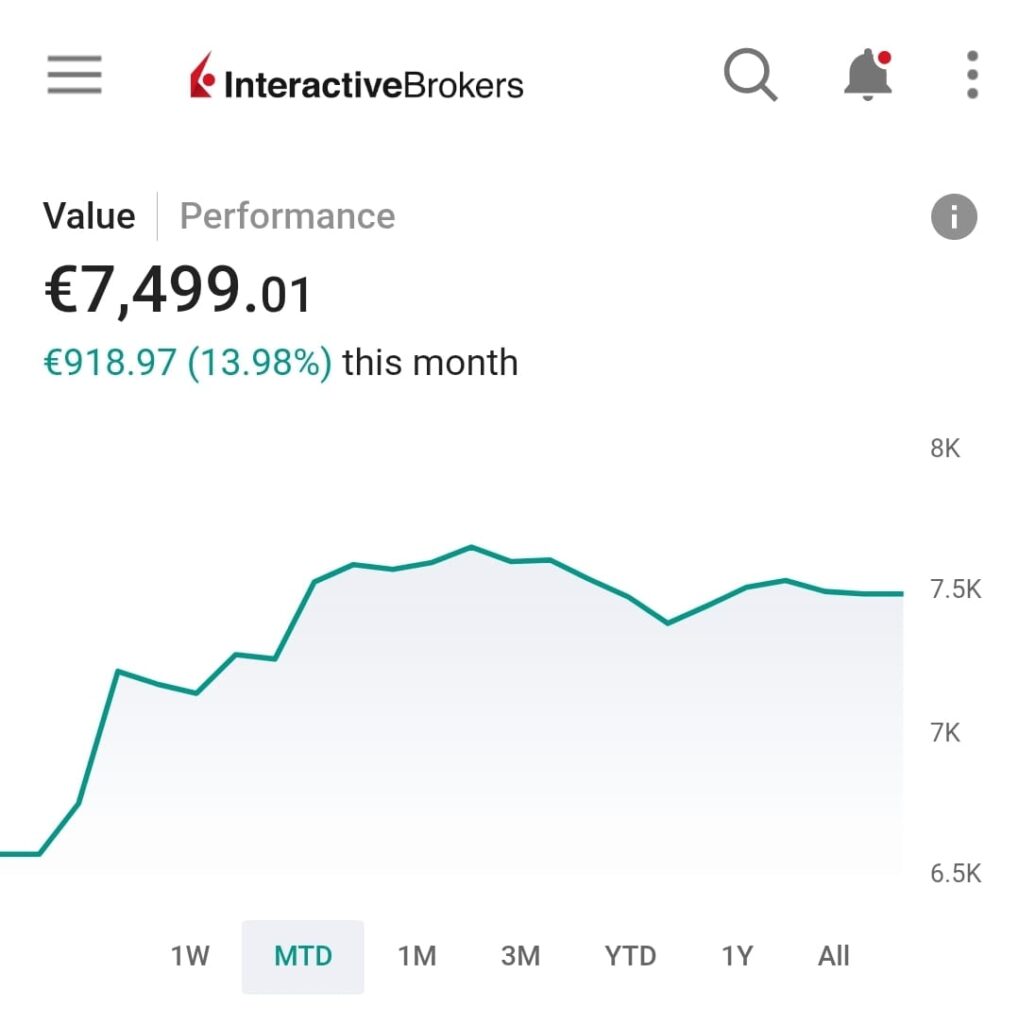Tap the €7,499.01 account value
1019x1024 pixels.
tap(178, 293)
